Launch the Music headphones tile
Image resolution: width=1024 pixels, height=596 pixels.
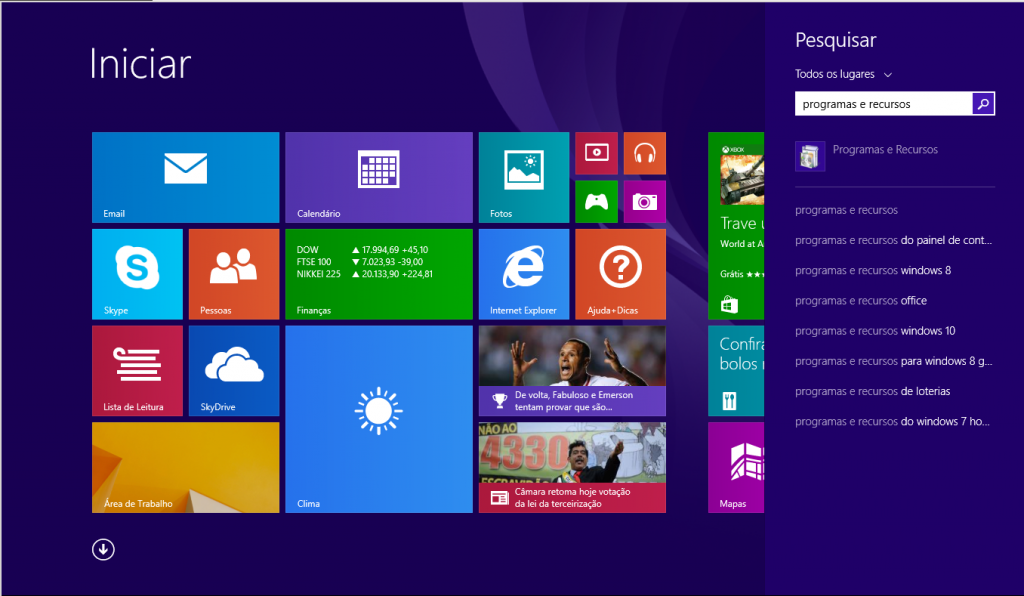click(645, 153)
